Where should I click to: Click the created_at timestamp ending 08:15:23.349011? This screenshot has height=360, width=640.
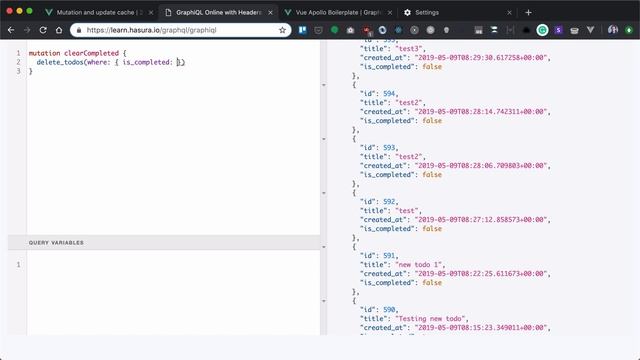(481, 327)
